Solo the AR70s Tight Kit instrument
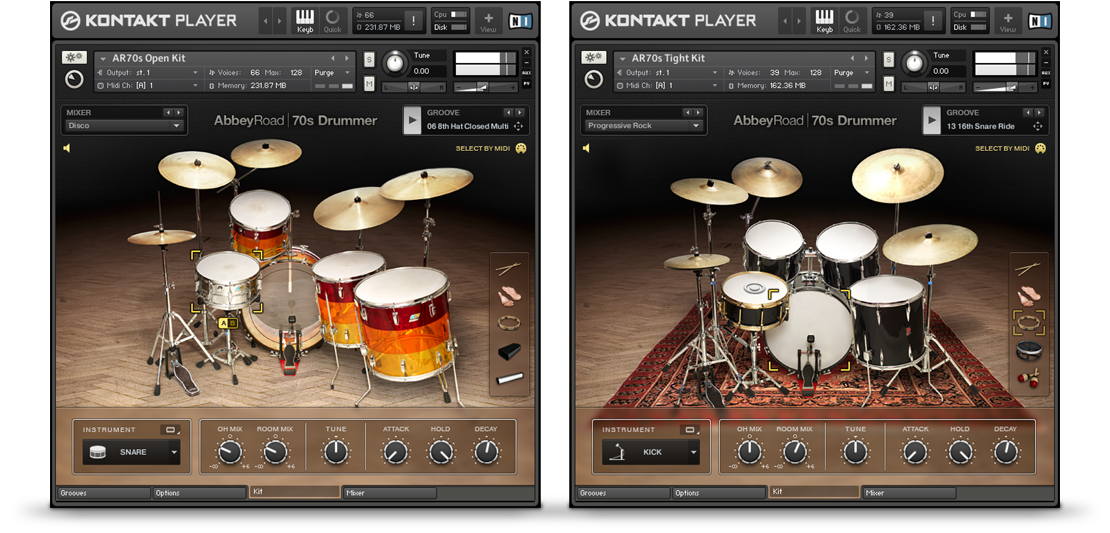This screenshot has height=533, width=1110. (x=888, y=60)
